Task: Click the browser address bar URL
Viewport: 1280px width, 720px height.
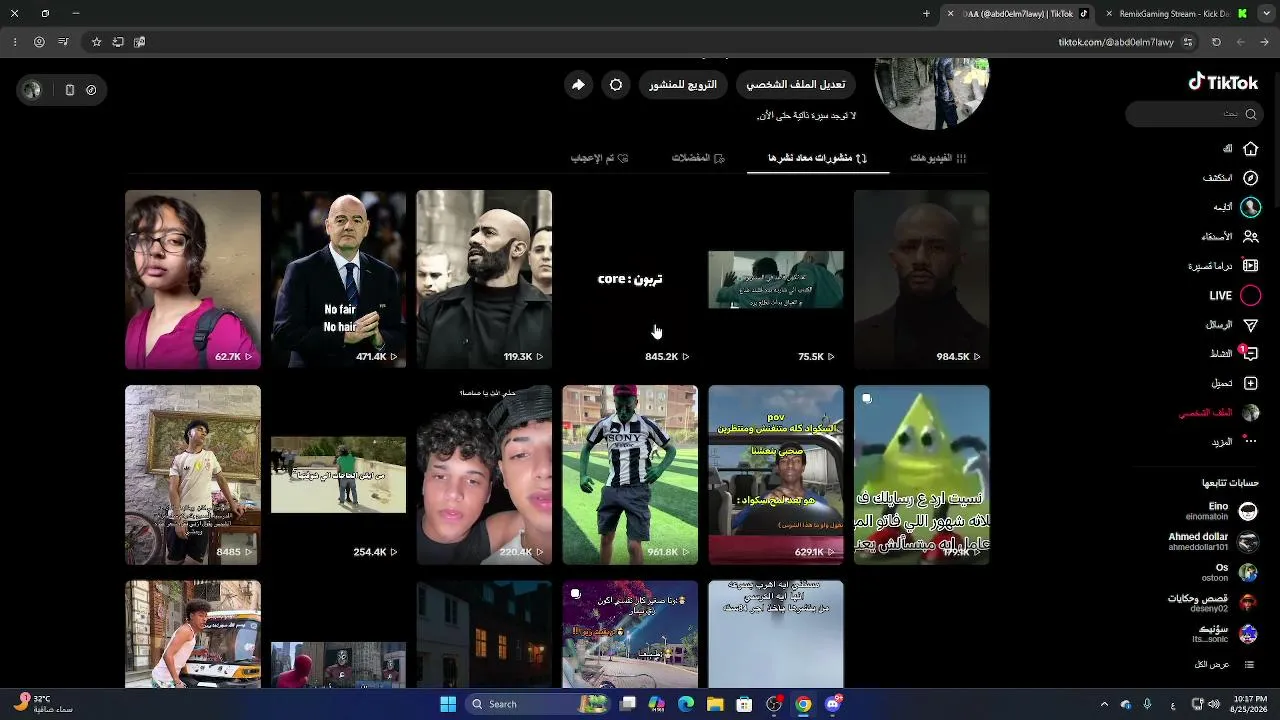Action: pos(1116,42)
